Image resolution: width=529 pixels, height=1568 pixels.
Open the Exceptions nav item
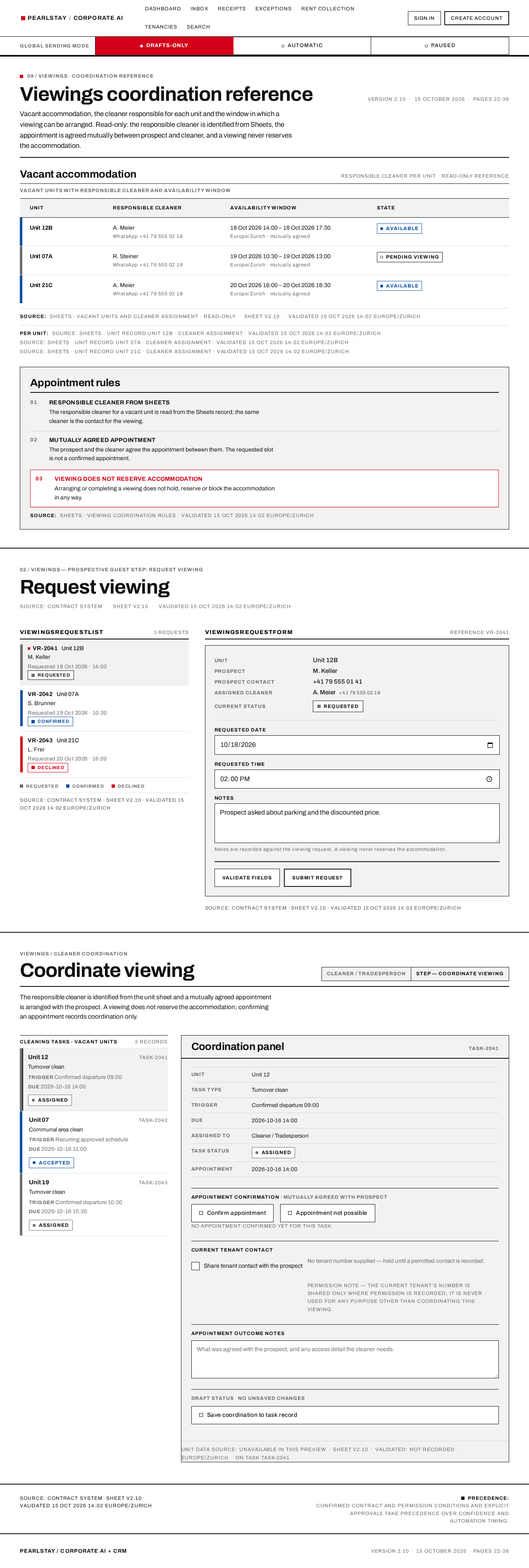click(273, 9)
